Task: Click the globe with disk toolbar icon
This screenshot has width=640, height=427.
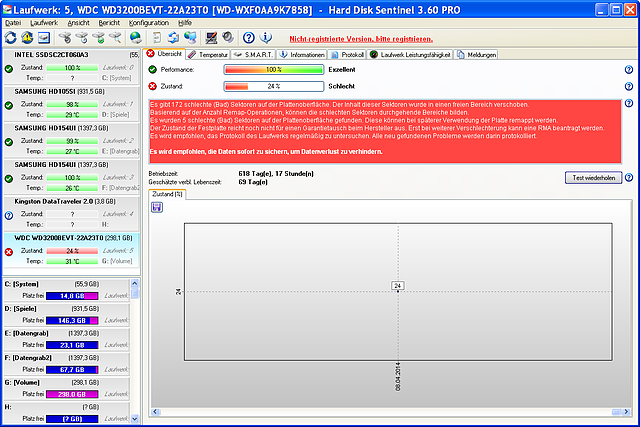Action: [x=136, y=38]
